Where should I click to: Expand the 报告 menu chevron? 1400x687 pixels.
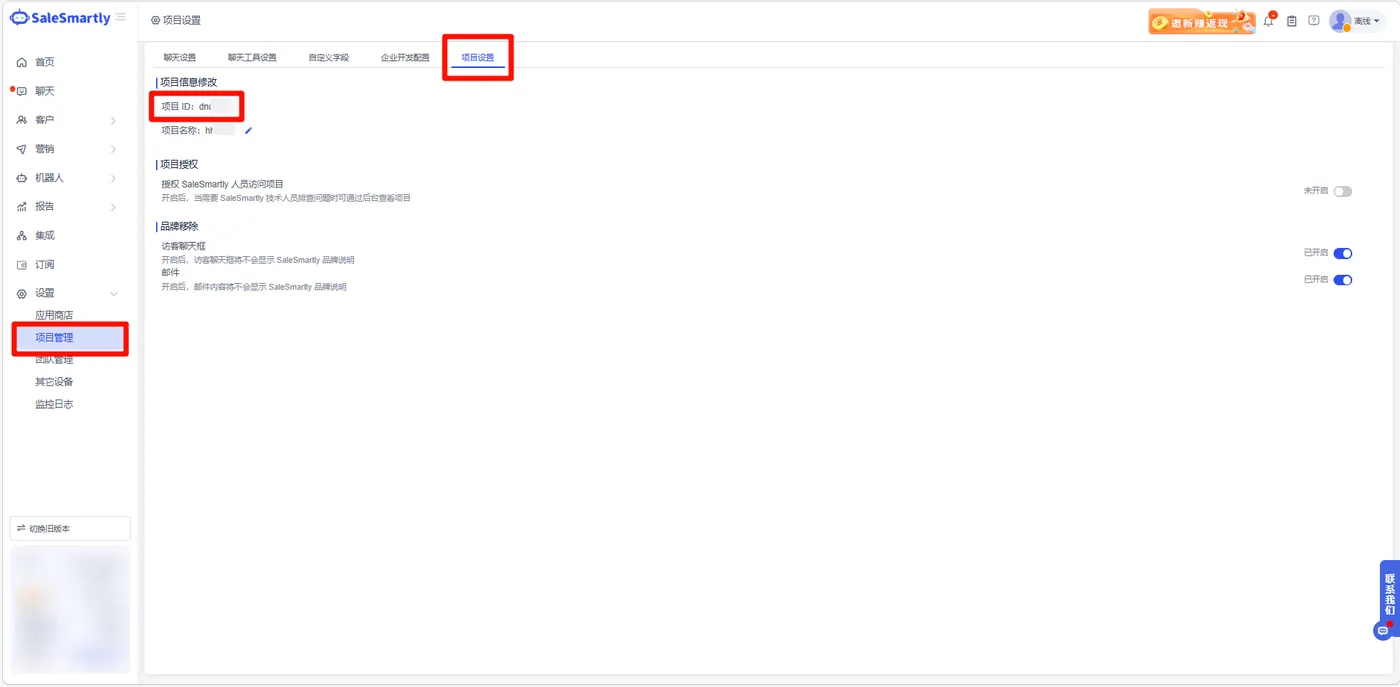pos(113,208)
